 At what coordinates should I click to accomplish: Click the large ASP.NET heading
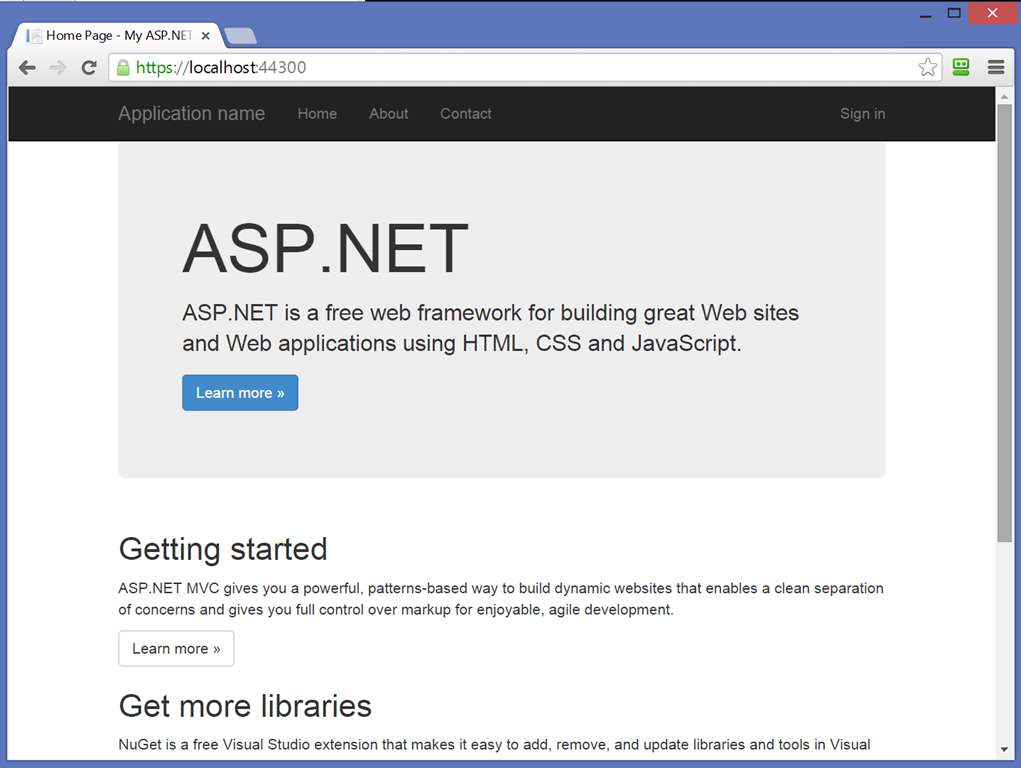[x=325, y=248]
